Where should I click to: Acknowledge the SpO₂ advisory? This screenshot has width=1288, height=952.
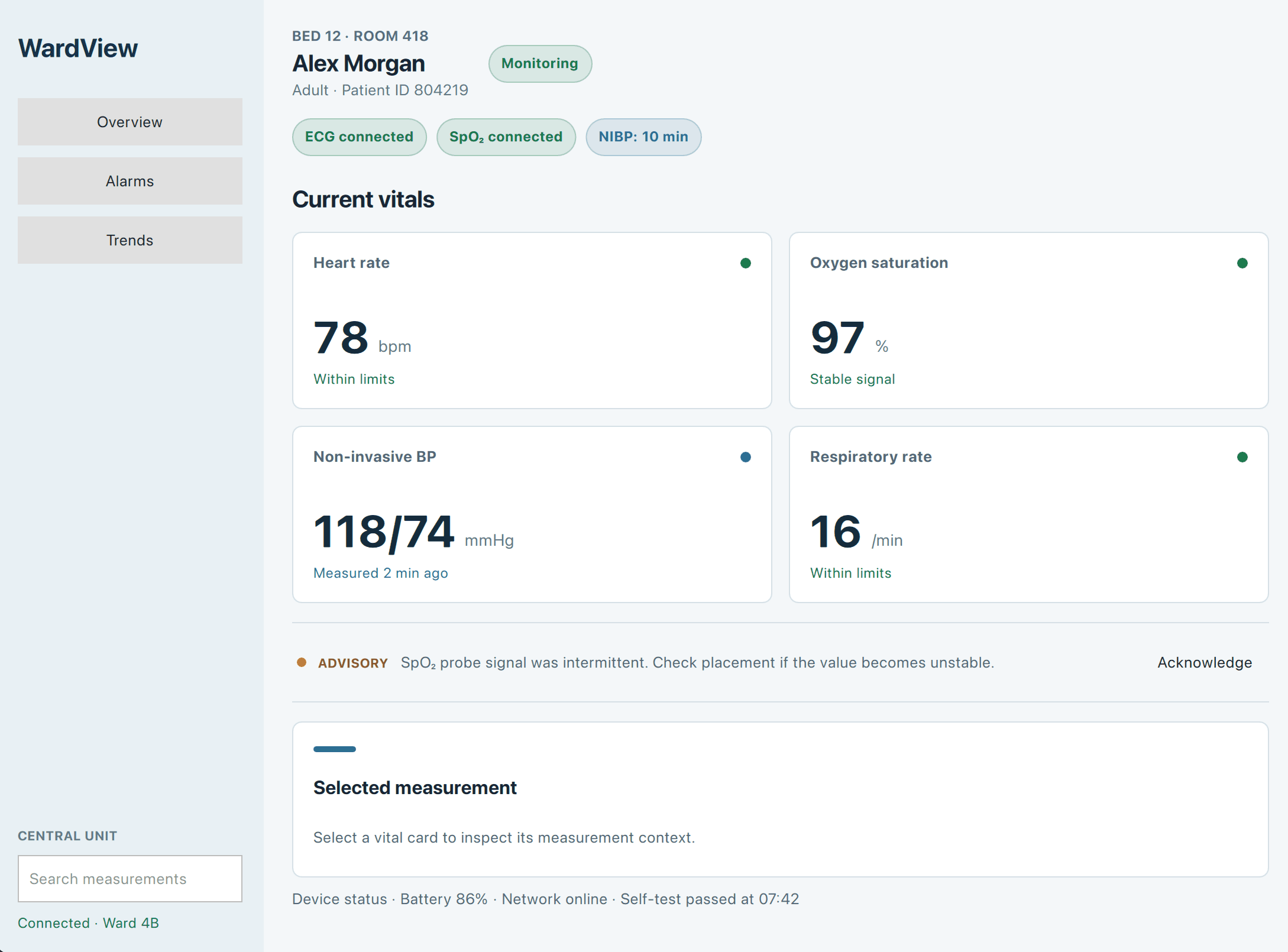click(1205, 662)
